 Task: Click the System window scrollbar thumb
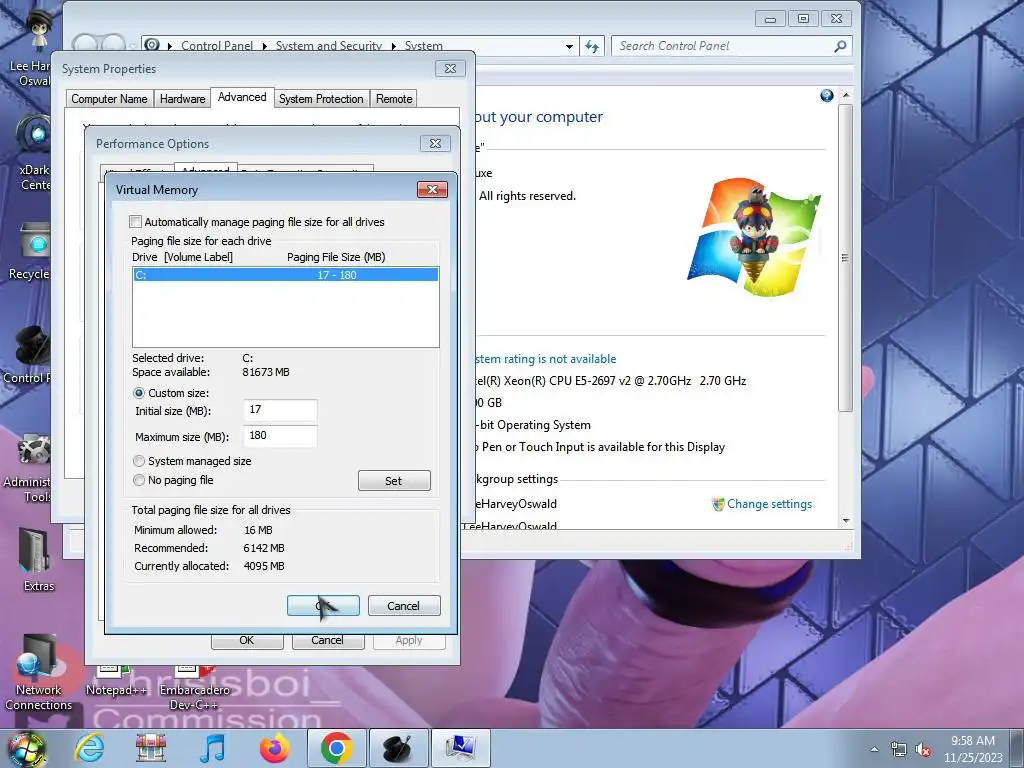click(x=846, y=257)
